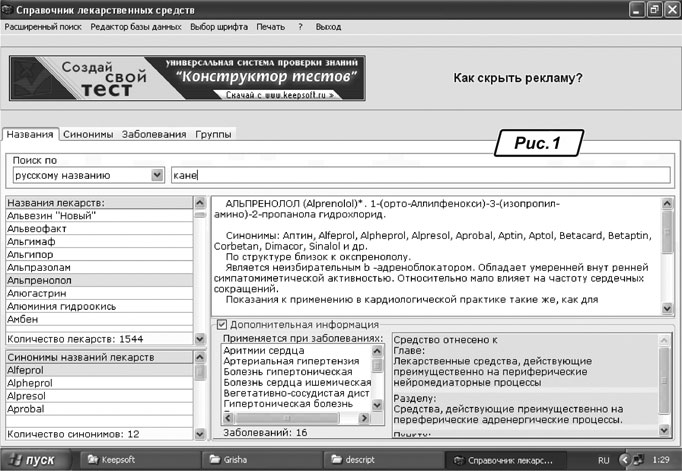Switch to the 'Заболевания' tab

(x=153, y=134)
